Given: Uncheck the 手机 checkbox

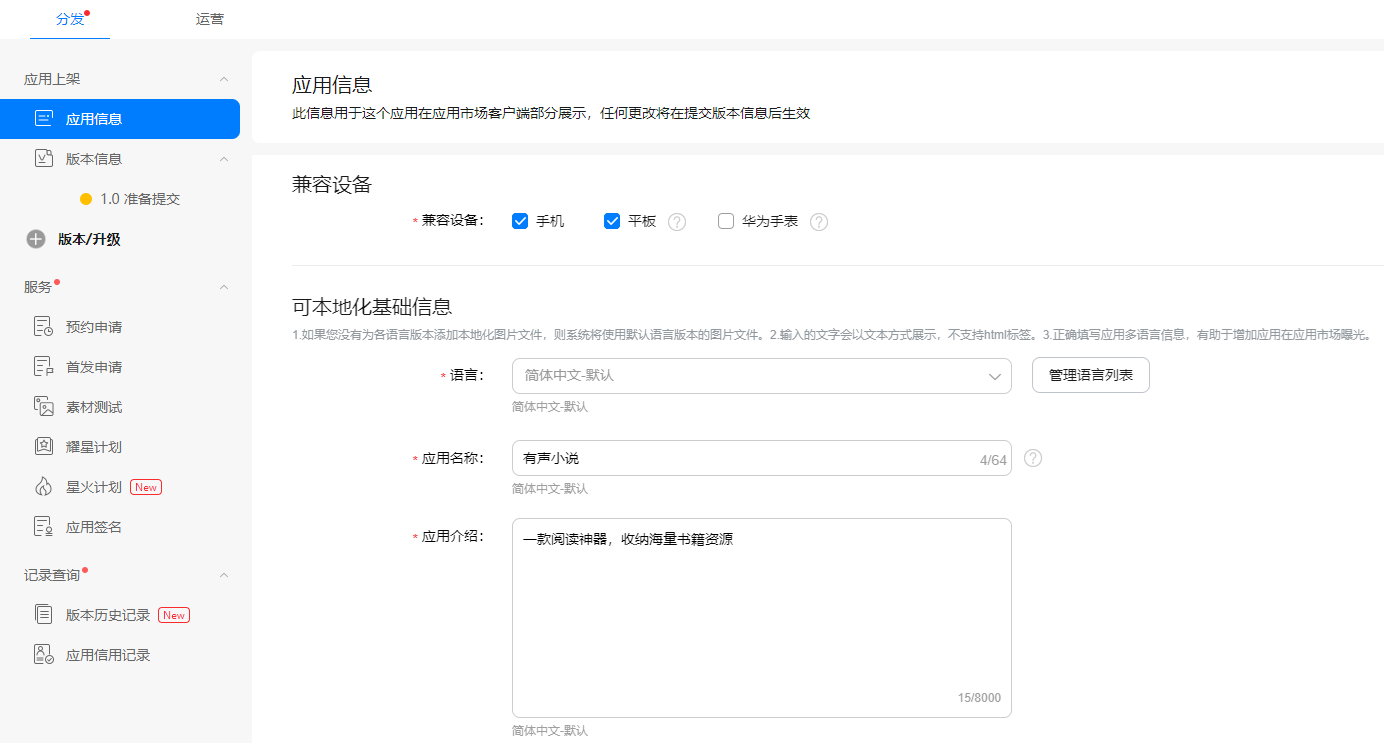Looking at the screenshot, I should [520, 221].
